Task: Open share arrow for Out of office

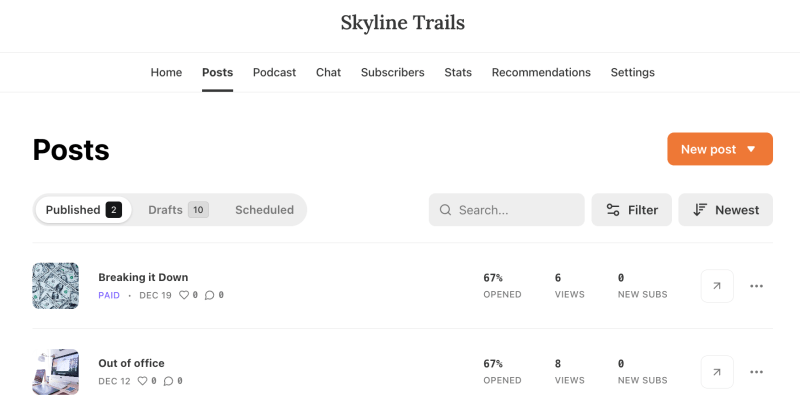Action: point(717,372)
